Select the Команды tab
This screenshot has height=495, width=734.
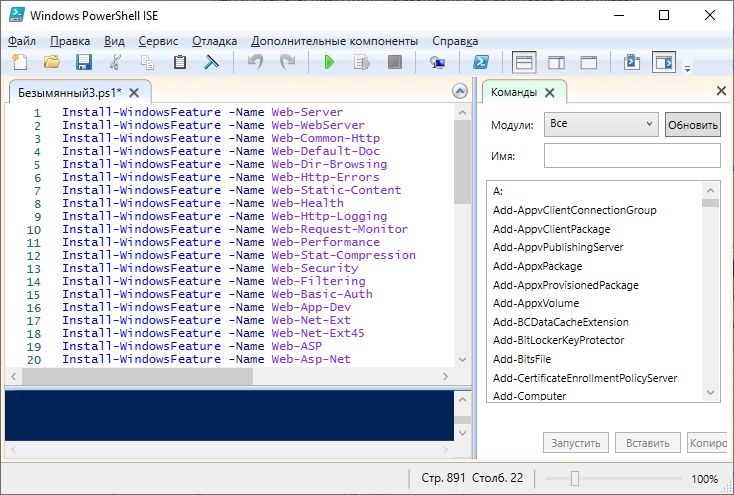point(514,92)
